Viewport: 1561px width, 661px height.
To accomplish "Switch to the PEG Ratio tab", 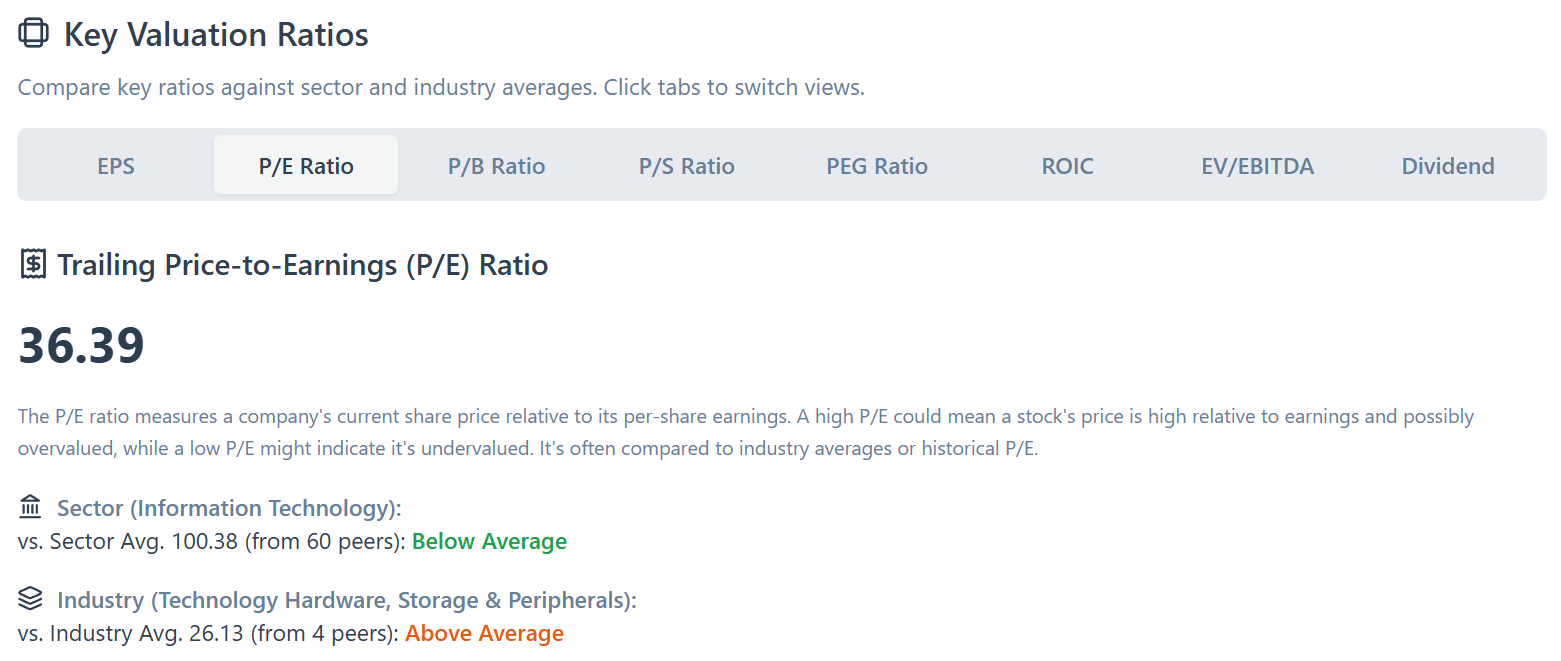I will (x=877, y=166).
